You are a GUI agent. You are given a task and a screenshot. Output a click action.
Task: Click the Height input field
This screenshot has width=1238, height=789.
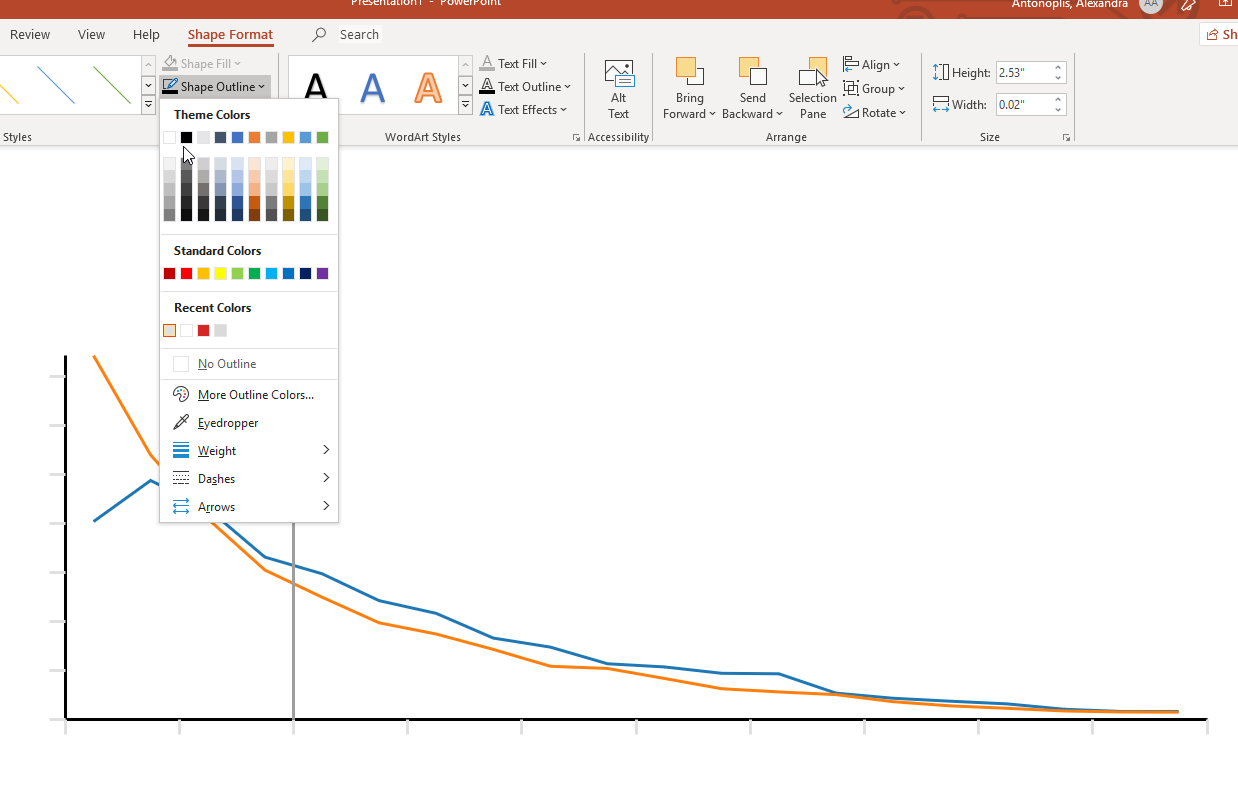[1023, 73]
